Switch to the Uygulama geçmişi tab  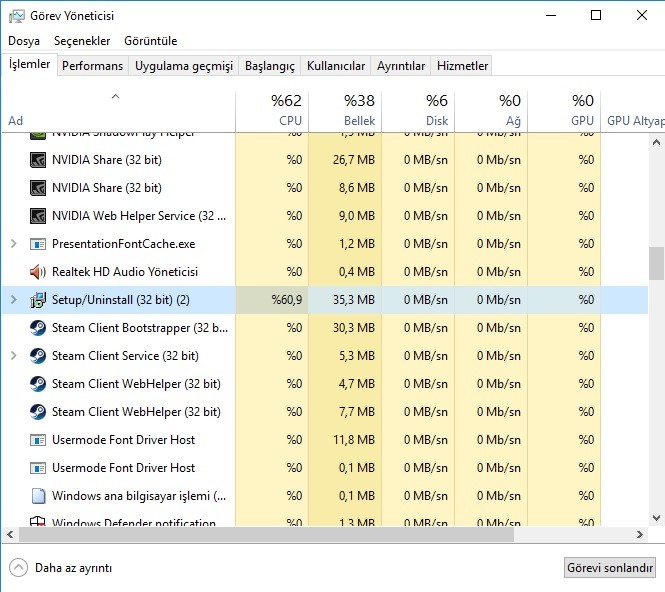point(184,66)
